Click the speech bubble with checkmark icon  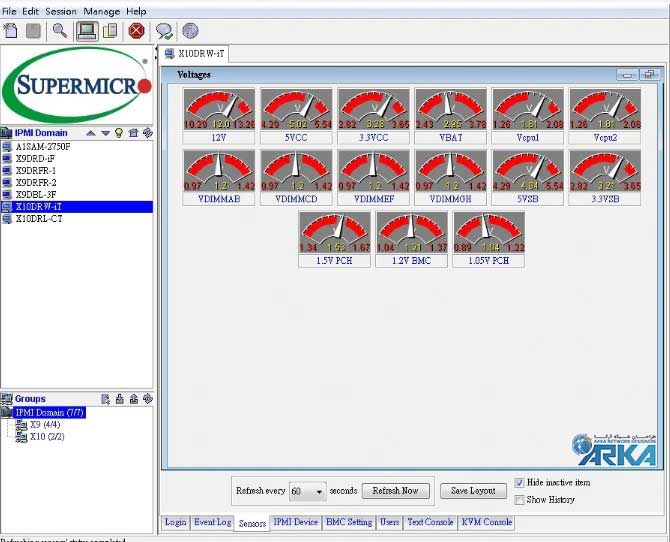[164, 31]
